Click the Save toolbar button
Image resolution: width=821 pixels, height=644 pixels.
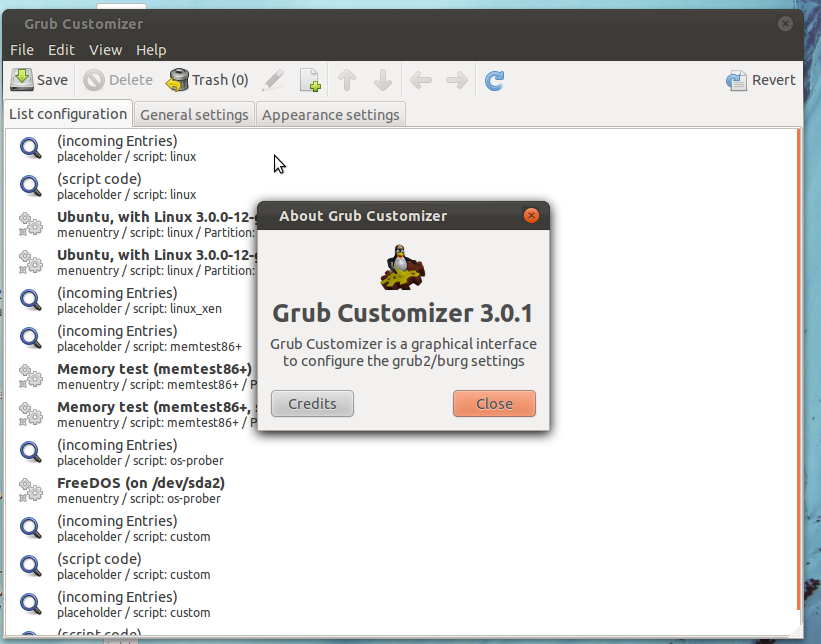pyautogui.click(x=39, y=80)
